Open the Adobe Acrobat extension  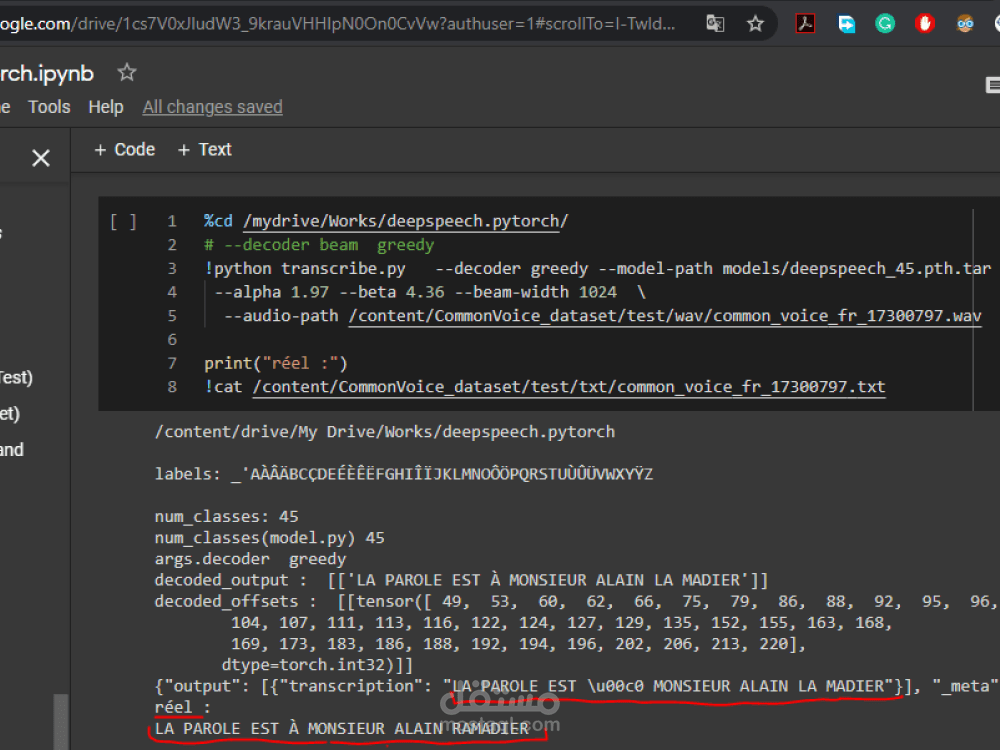pyautogui.click(x=805, y=24)
